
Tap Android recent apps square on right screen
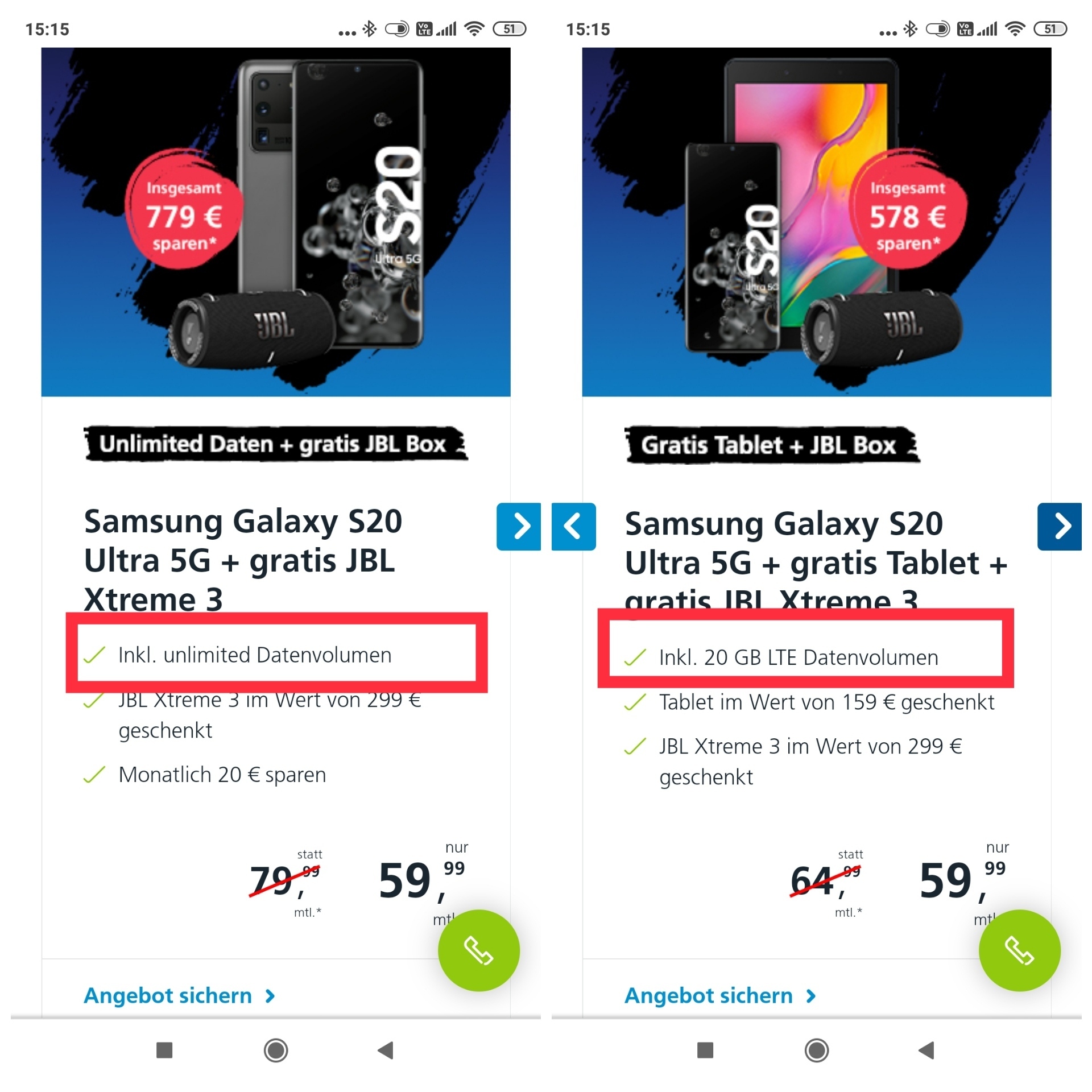click(x=705, y=1050)
